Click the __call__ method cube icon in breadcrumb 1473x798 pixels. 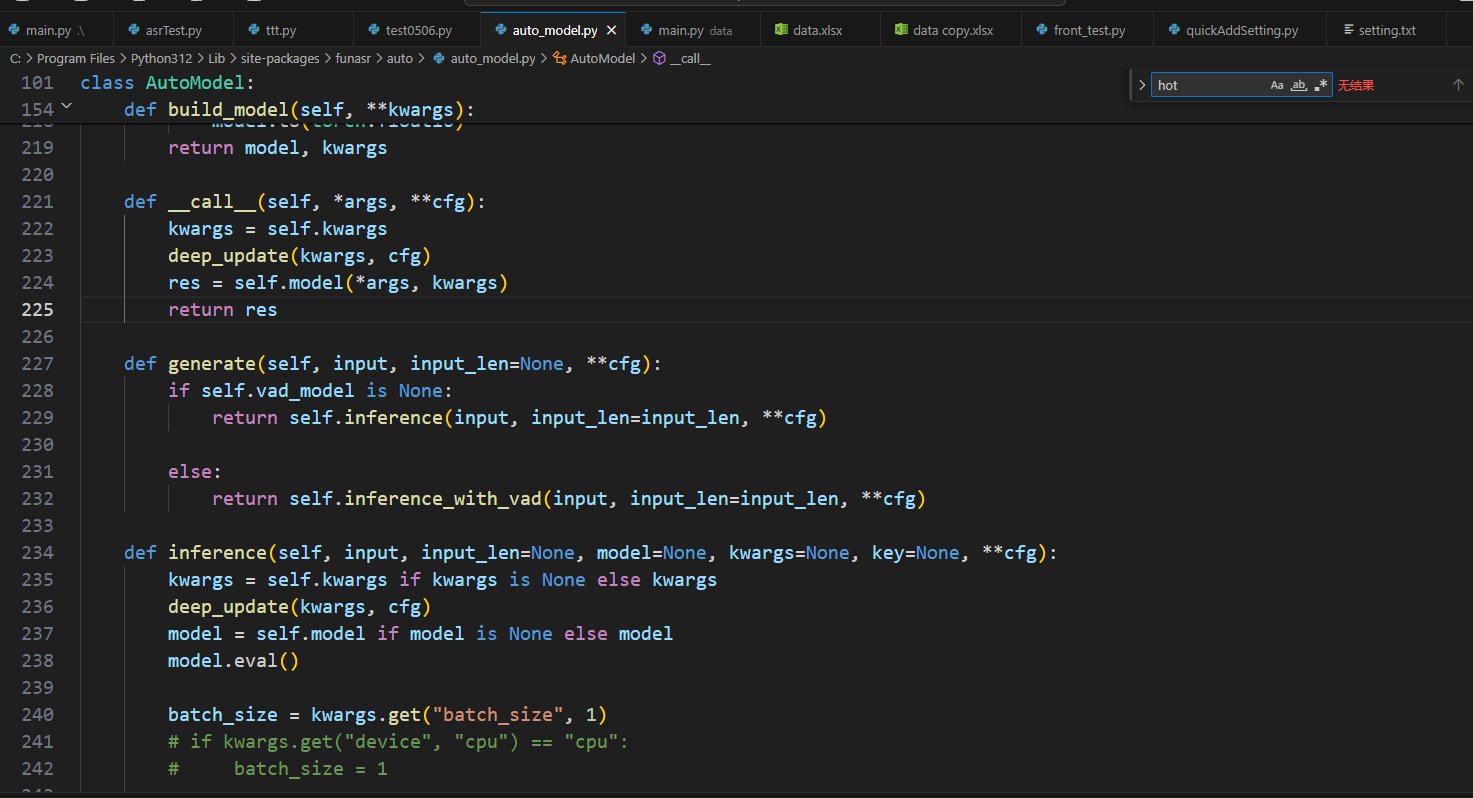(x=659, y=58)
